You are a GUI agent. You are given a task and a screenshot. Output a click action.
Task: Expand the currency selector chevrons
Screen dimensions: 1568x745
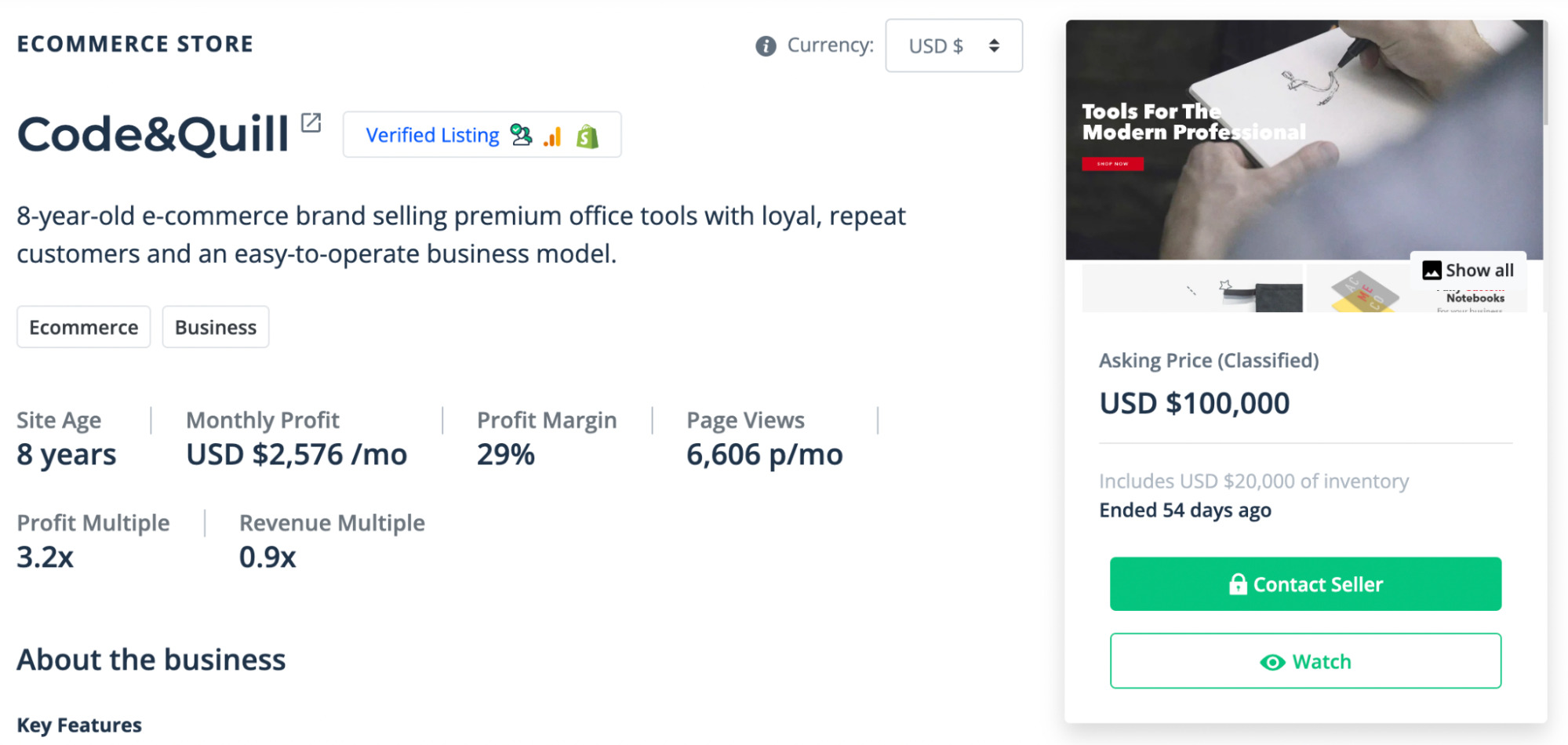click(x=994, y=45)
